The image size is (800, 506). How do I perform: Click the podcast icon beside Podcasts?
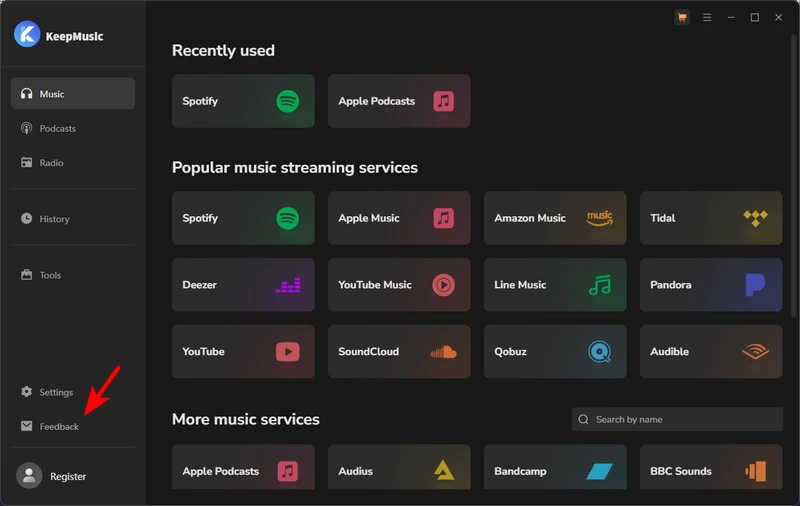click(27, 128)
